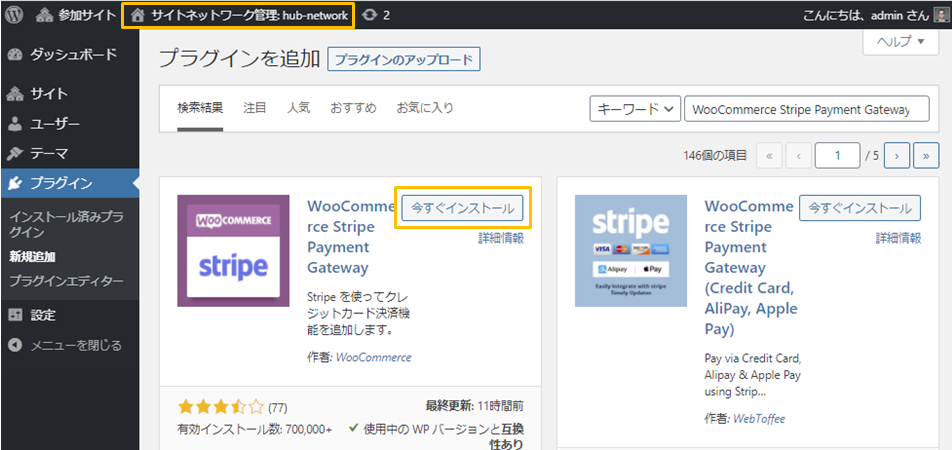The width and height of the screenshot is (952, 450).
Task: Click the user silhouette icon
Action: point(16,125)
